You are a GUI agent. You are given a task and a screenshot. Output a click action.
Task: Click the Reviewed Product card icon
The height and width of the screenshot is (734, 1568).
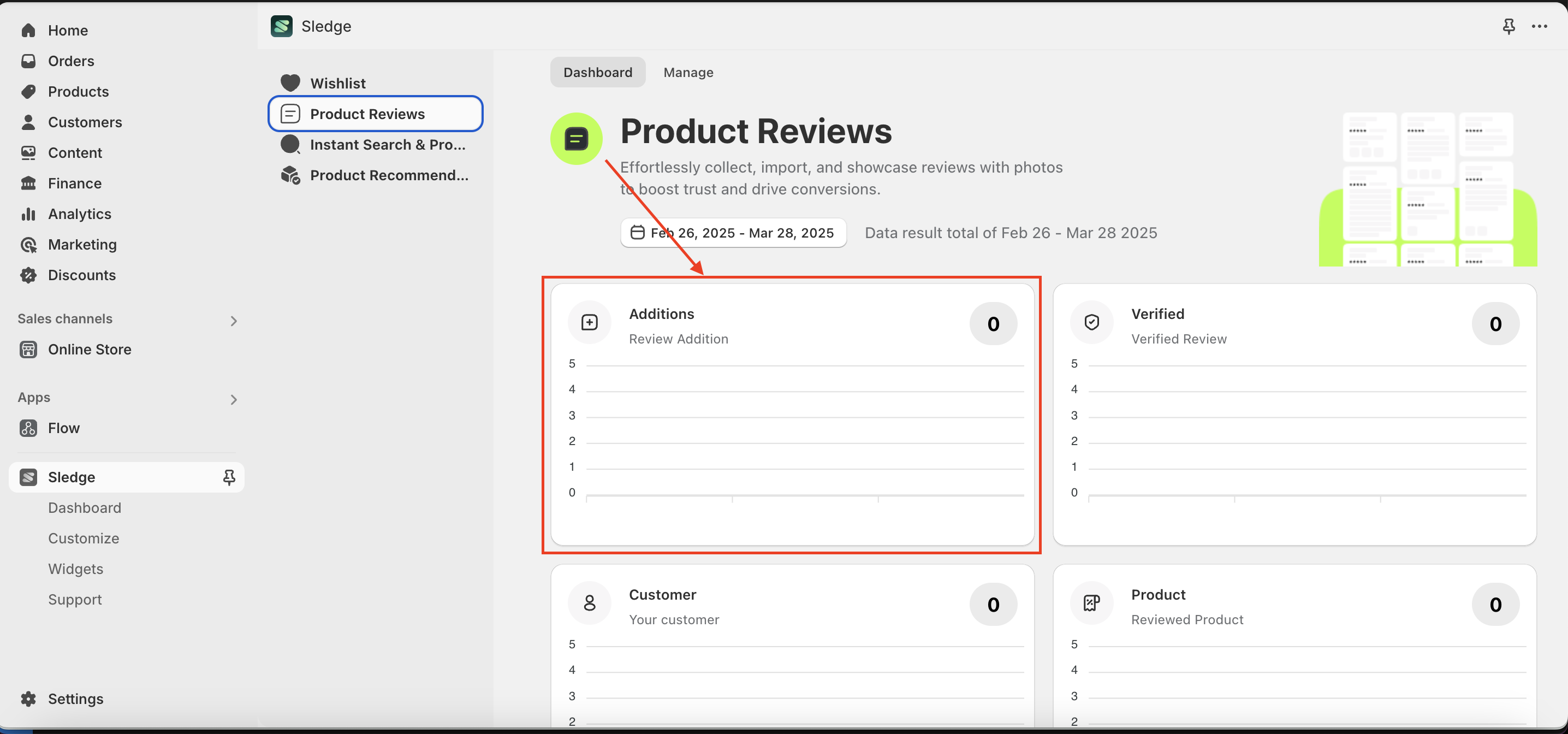click(1091, 603)
